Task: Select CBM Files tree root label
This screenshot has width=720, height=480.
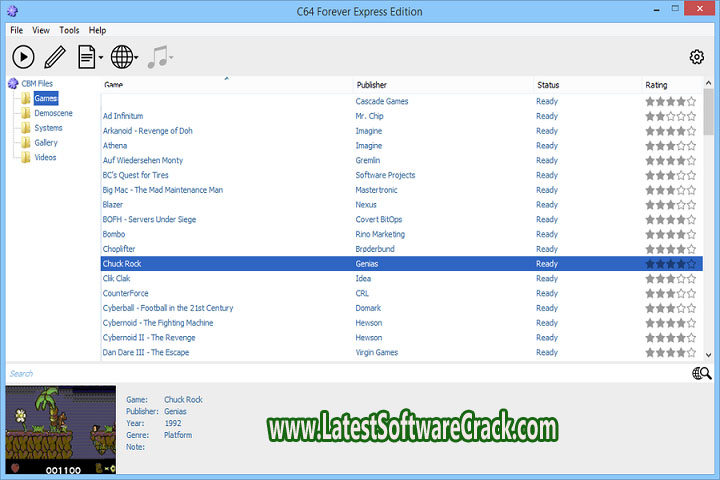Action: tap(37, 84)
